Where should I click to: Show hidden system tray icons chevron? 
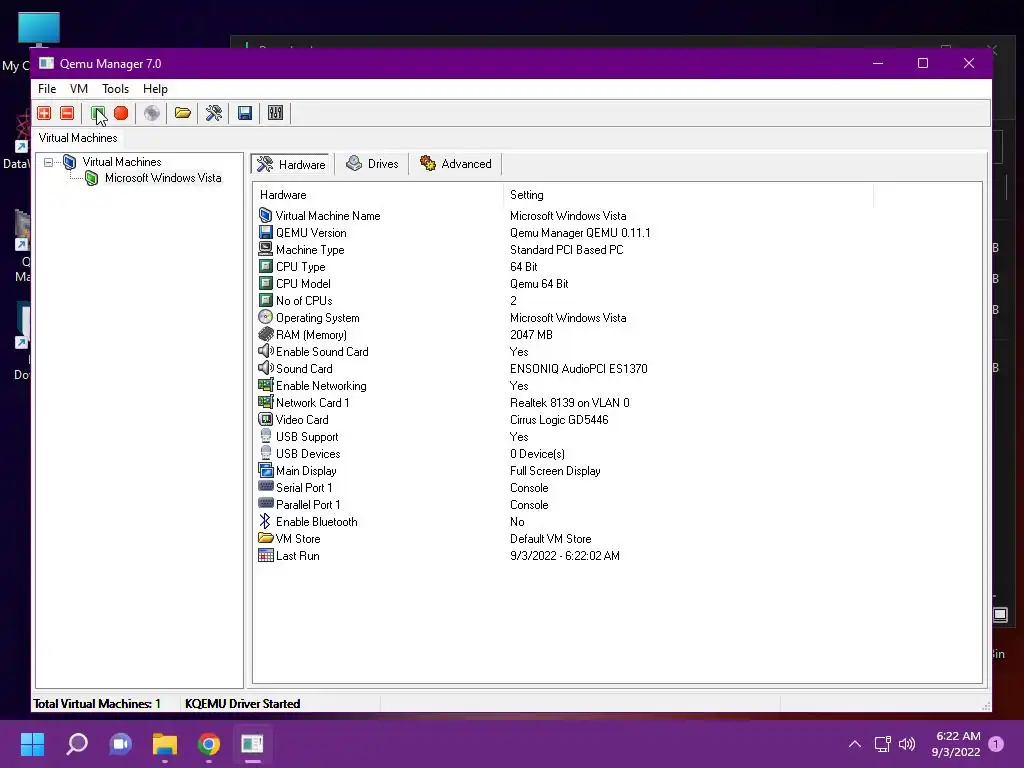pyautogui.click(x=854, y=744)
